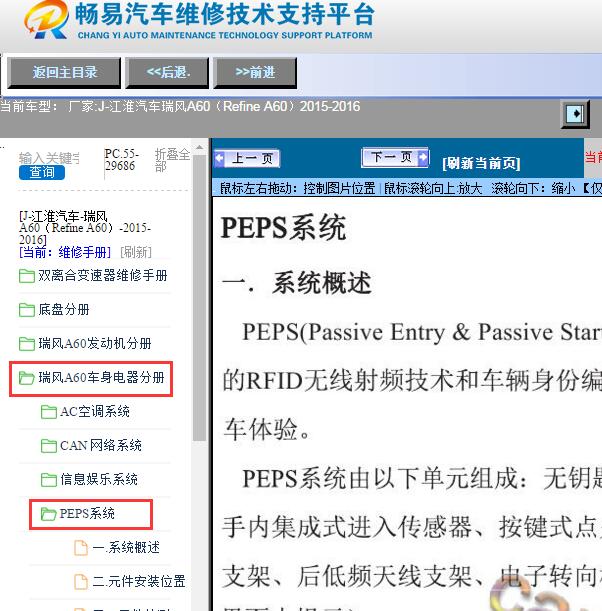Viewport: 602px width, 611px height.
Task: Go to previous page with 上一页
Action: (x=247, y=159)
